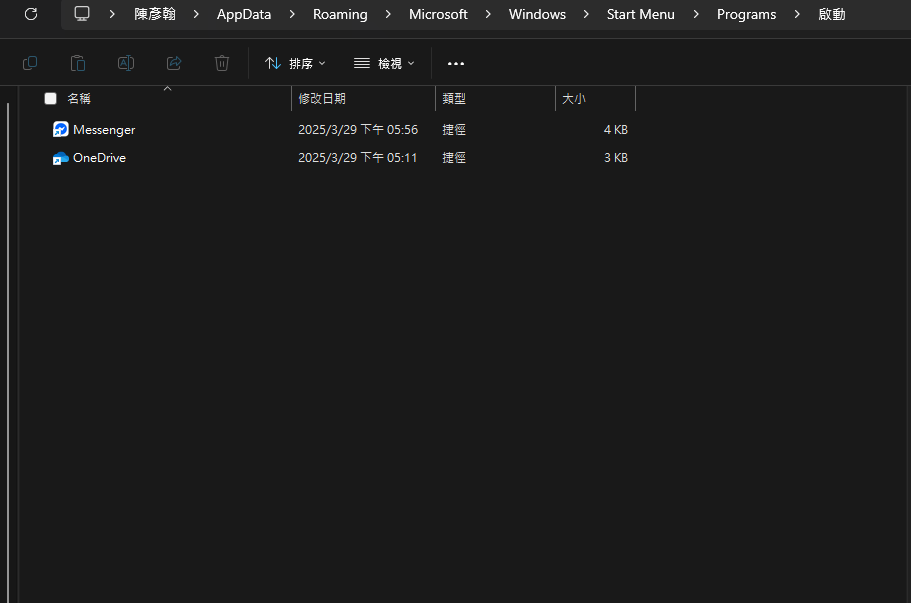Click the delete trash icon

tap(221, 63)
